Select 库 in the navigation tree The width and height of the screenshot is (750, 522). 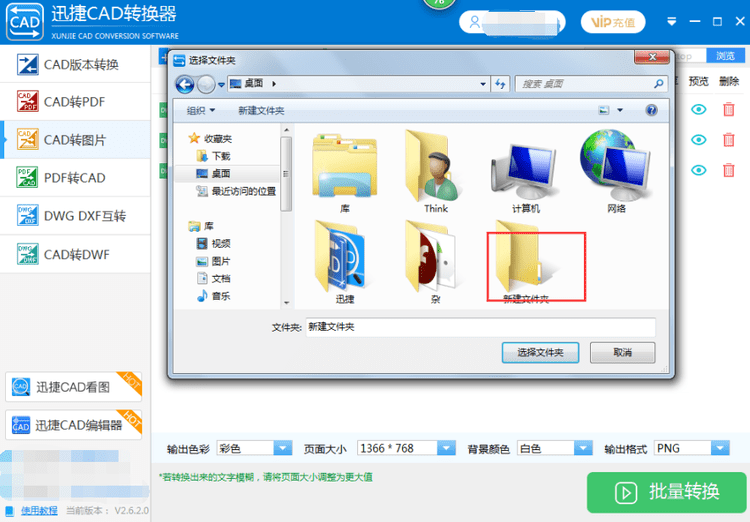[x=201, y=226]
